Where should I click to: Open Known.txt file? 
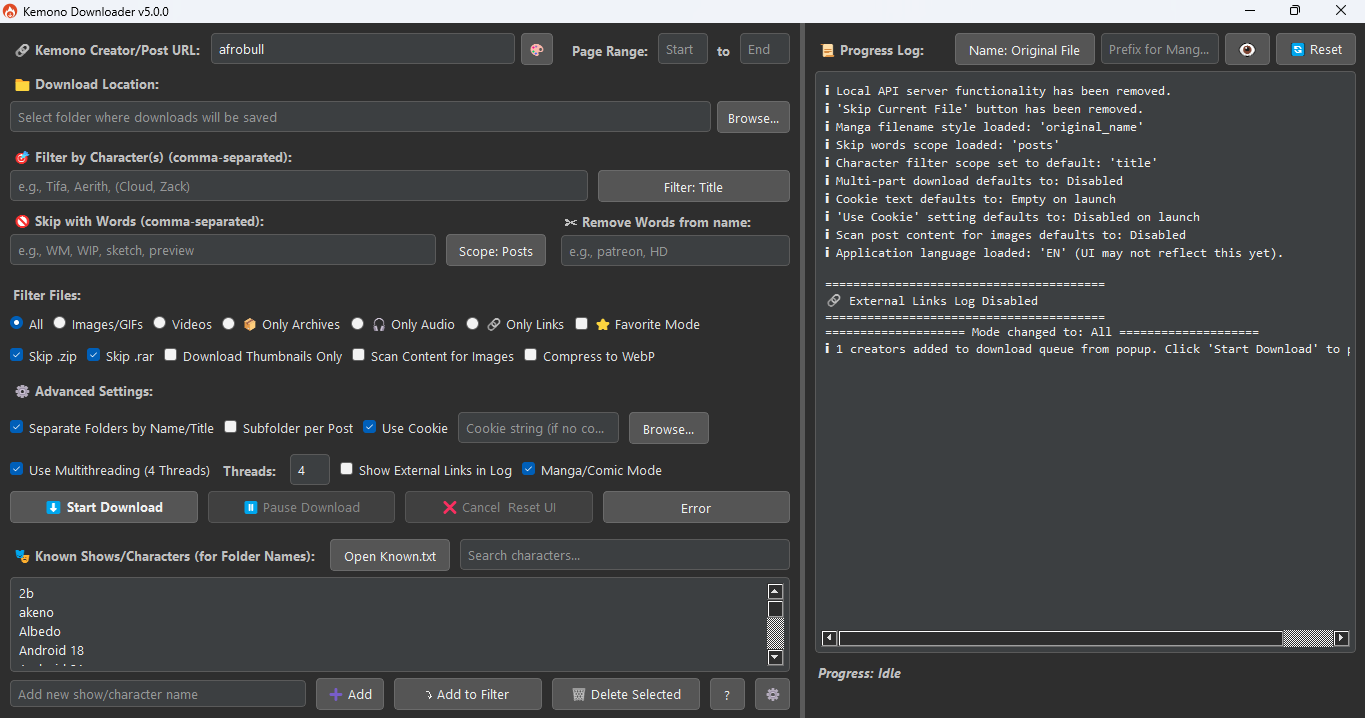click(x=390, y=556)
